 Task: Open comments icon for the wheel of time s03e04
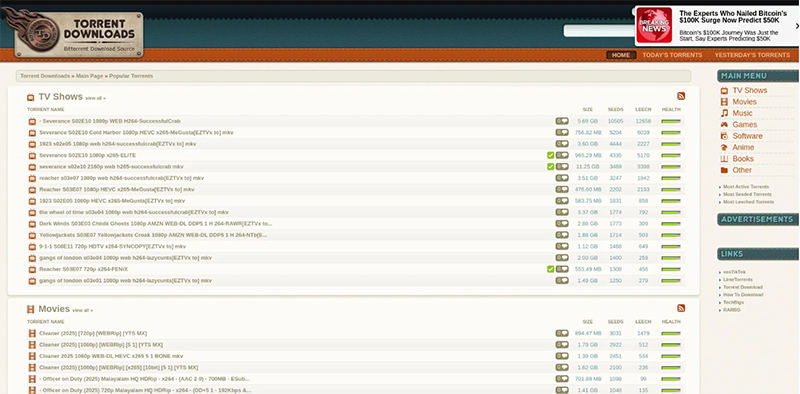pos(562,212)
